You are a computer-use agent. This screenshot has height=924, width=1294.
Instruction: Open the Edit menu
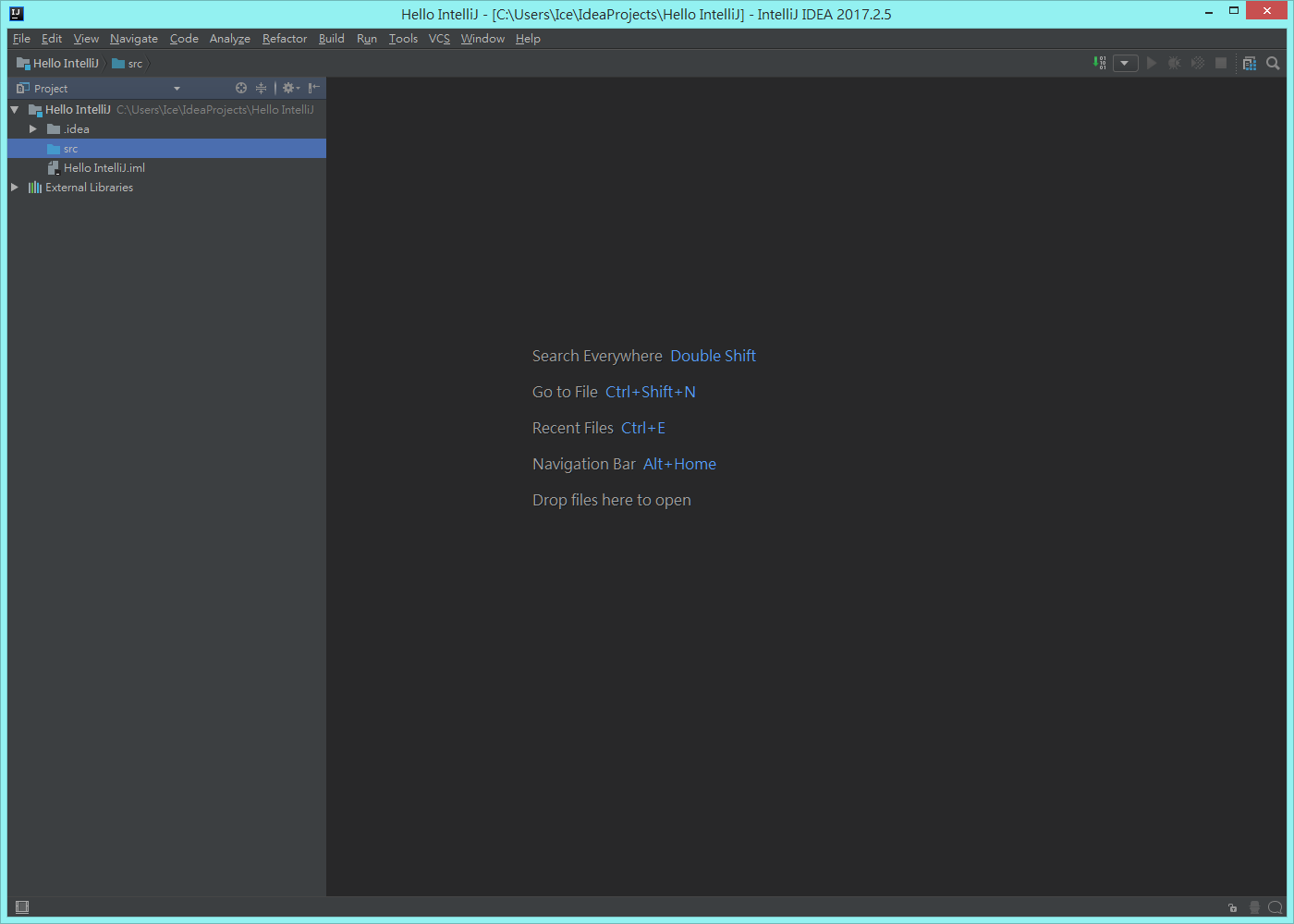(x=52, y=39)
